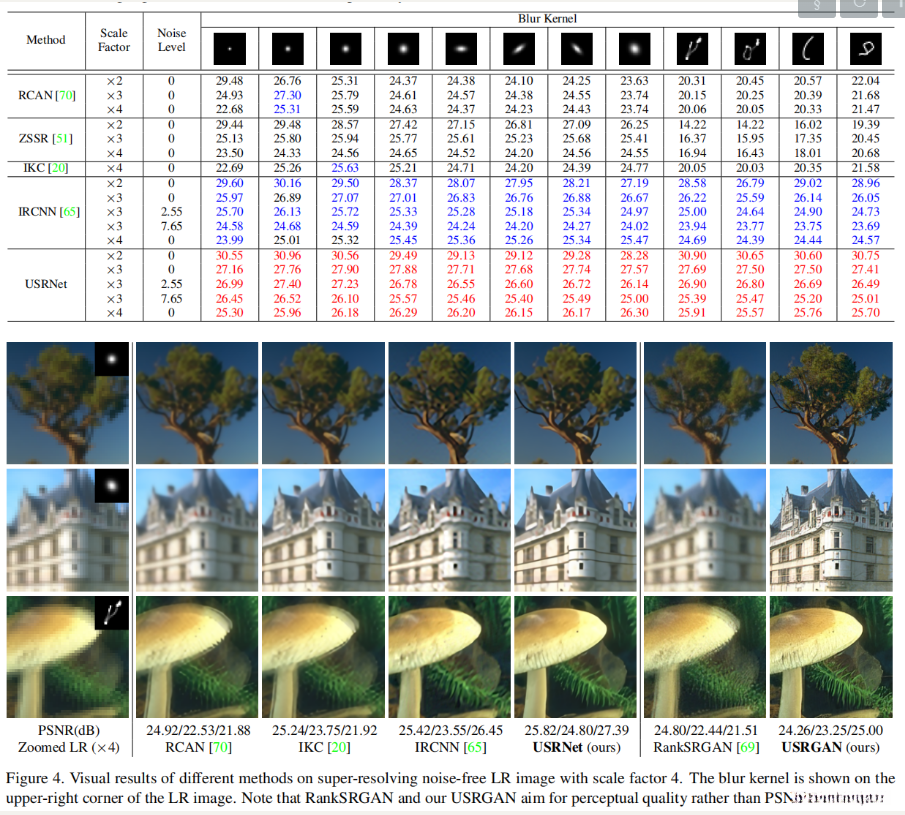Open citation [20] beside IKC in table
This screenshot has width=905, height=815.
pos(58,168)
